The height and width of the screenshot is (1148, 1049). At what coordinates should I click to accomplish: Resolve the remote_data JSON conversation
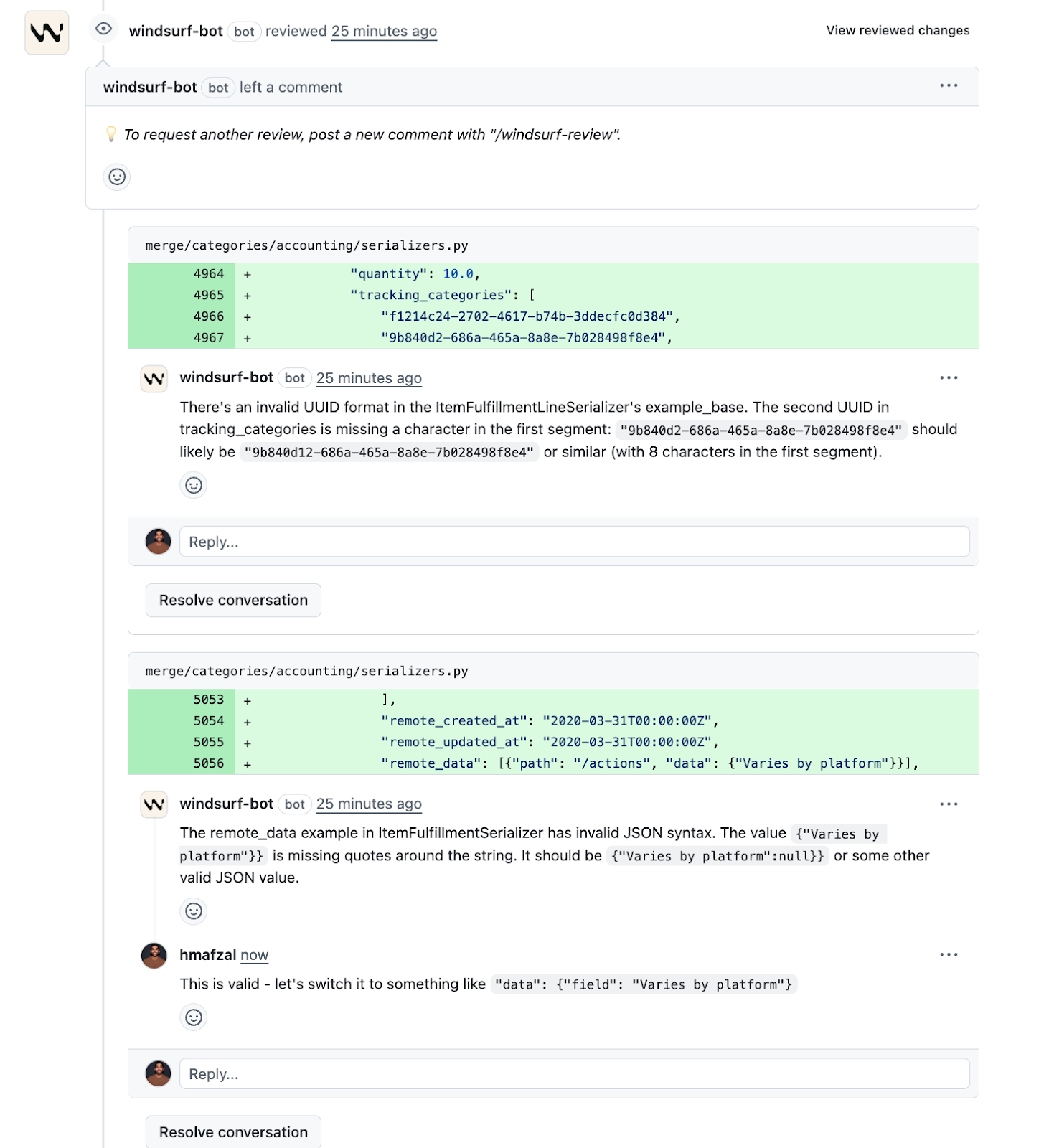pos(233,1131)
